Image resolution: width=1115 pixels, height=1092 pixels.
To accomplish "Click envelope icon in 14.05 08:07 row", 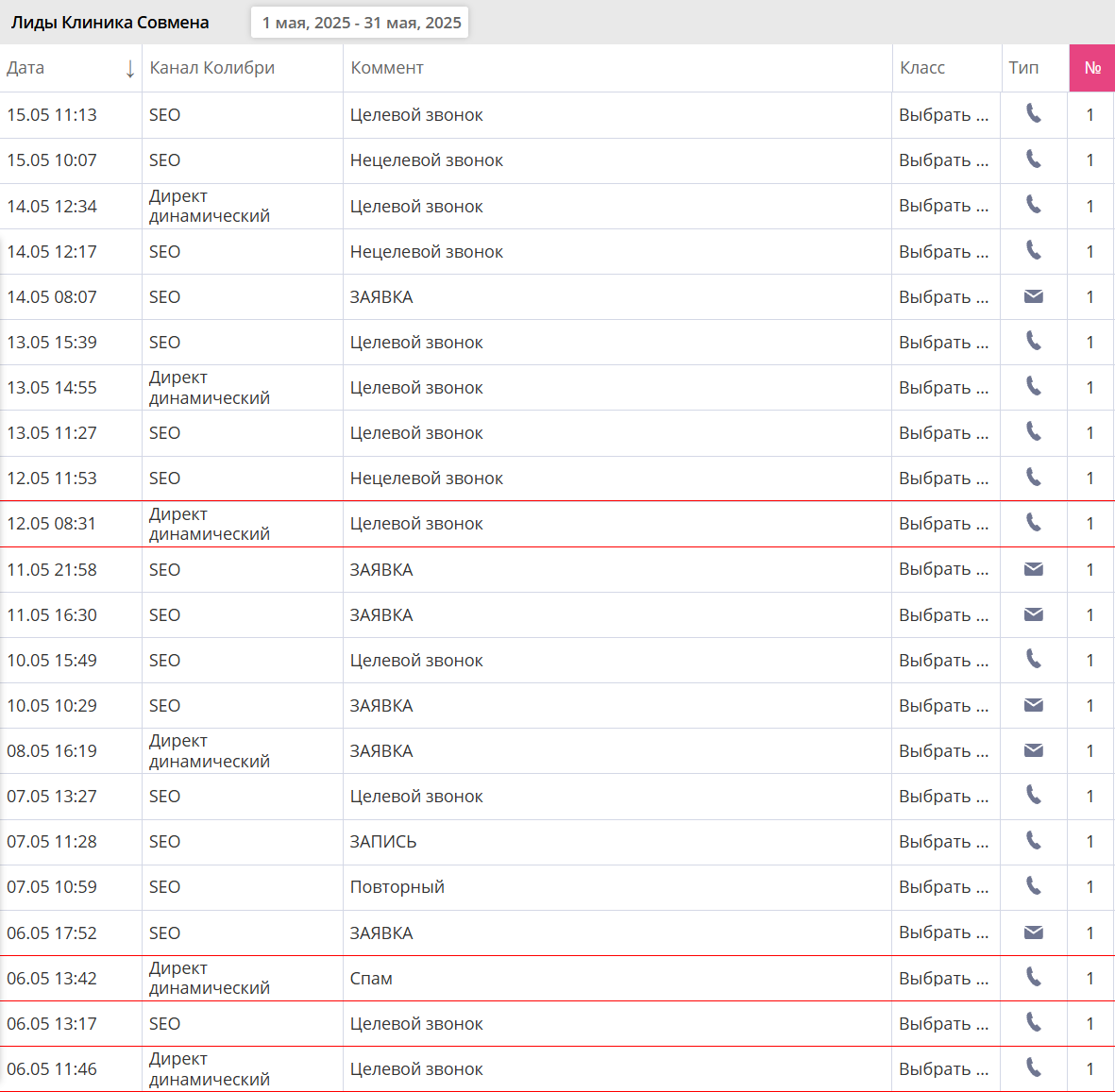I will click(x=1033, y=296).
